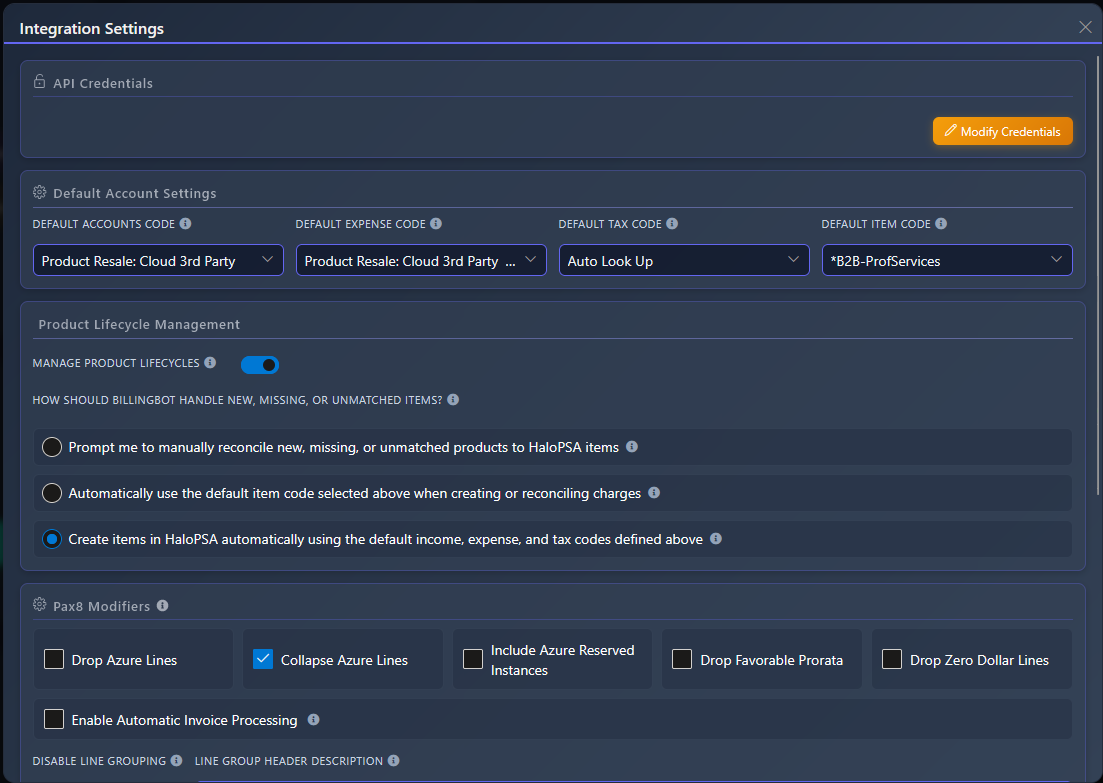Click the Default Accounts Code info icon
This screenshot has height=783, width=1103.
185,224
